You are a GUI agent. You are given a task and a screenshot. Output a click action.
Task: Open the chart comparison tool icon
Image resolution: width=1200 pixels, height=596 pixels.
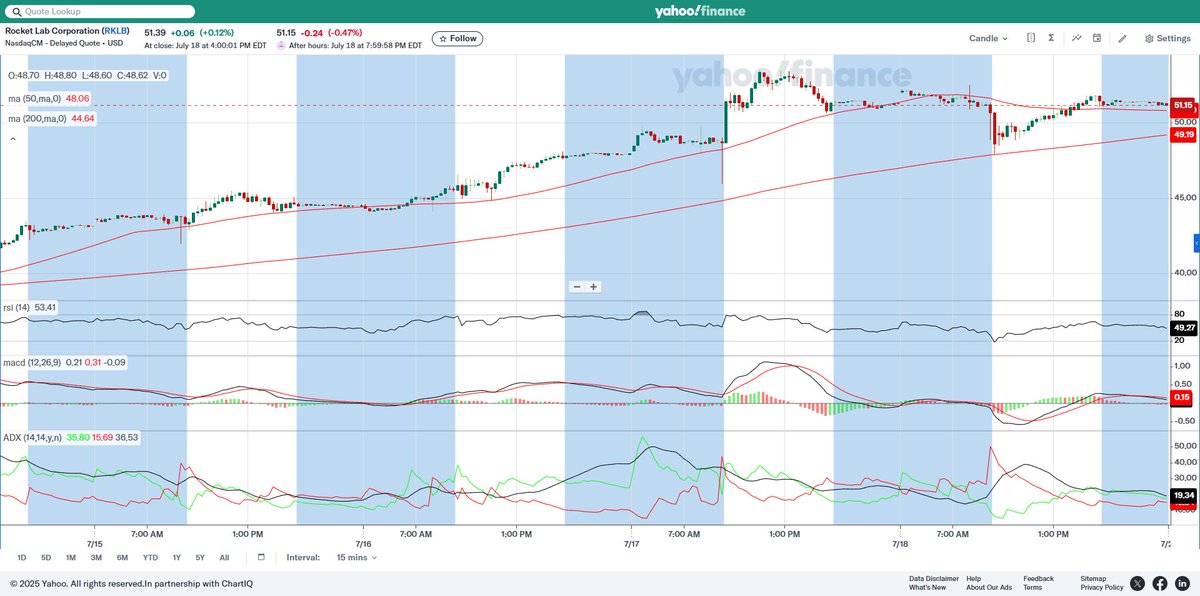[1031, 38]
